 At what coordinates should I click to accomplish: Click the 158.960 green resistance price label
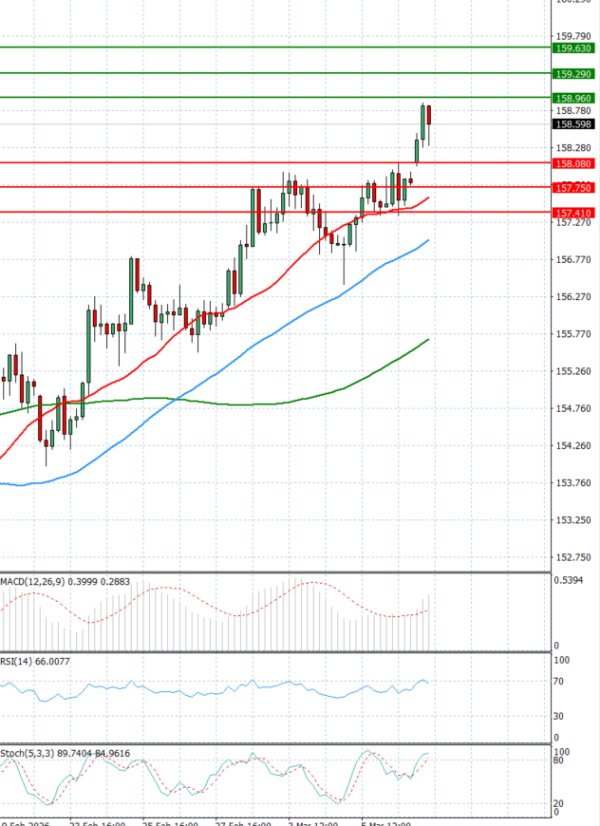[x=573, y=98]
